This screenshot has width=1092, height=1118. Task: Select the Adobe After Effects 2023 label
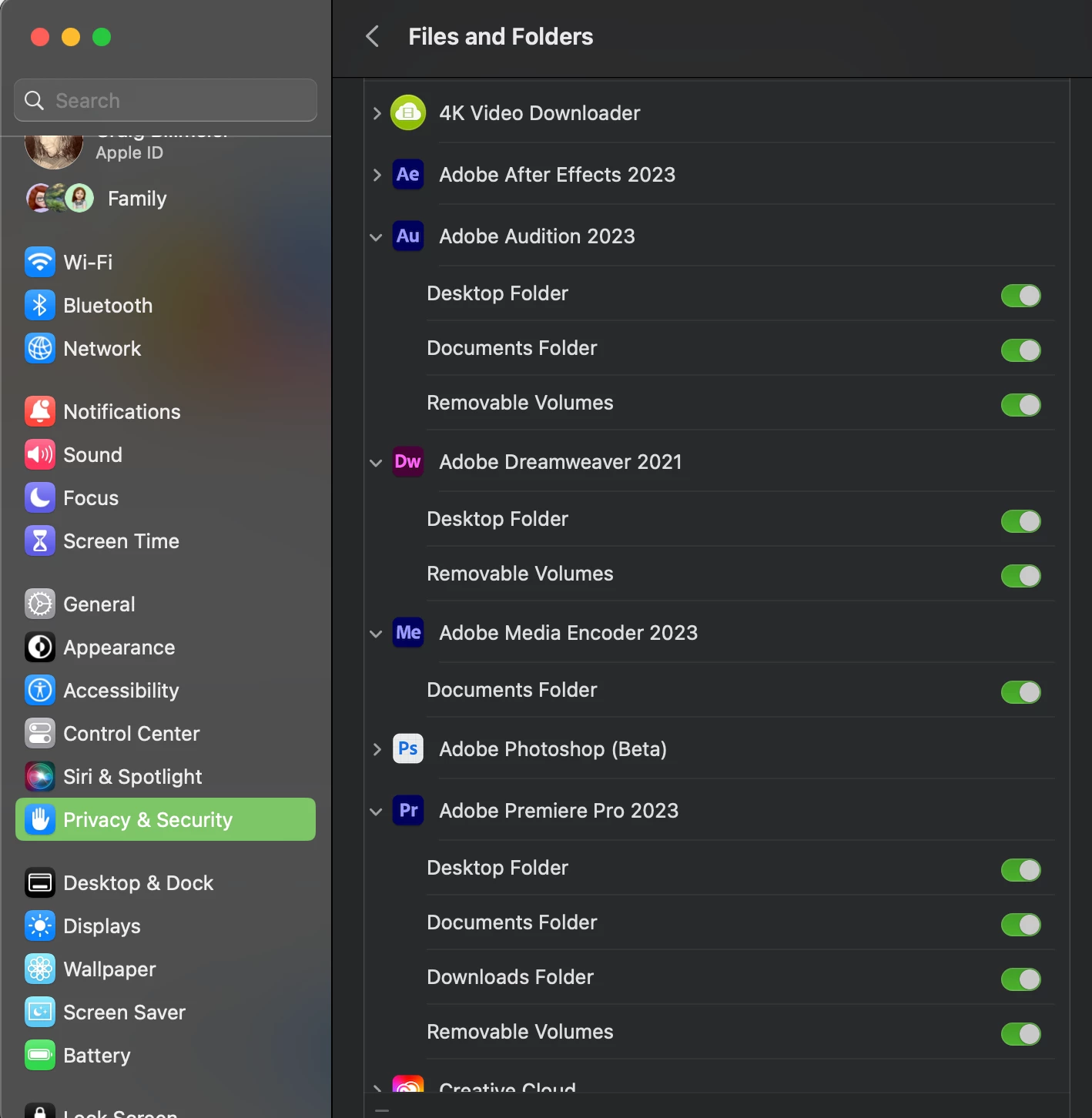[x=558, y=175]
